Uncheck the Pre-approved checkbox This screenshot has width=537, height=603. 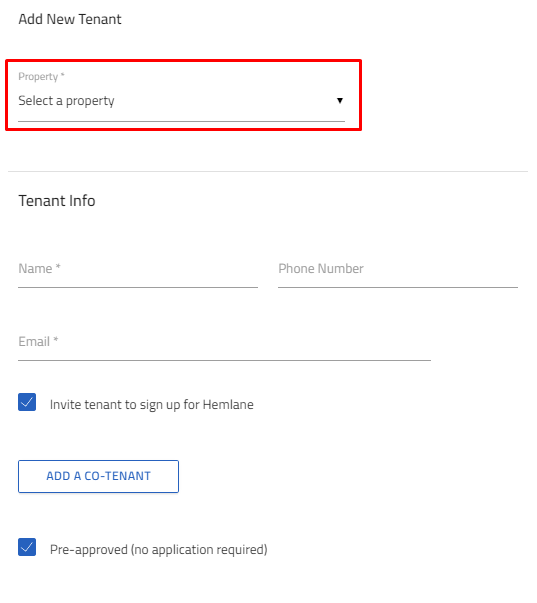click(27, 547)
